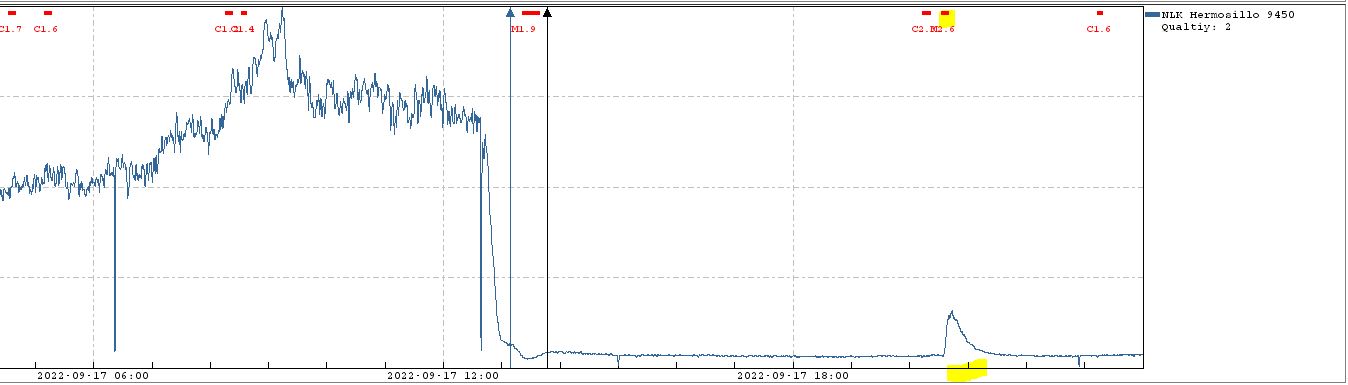Select the M1.9 flare label
Screen dimensions: 1348x385
(524, 29)
